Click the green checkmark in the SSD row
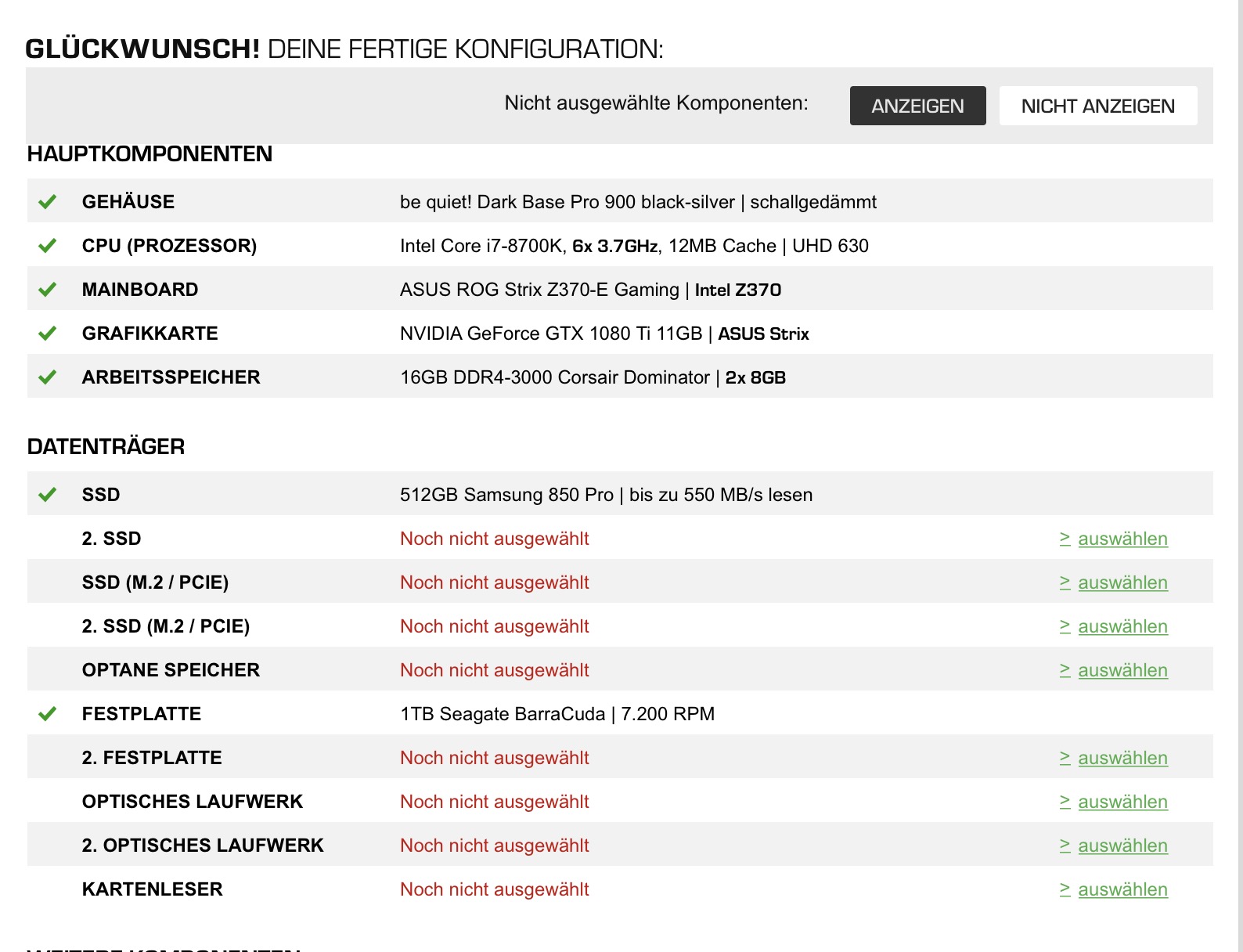Viewport: 1243px width, 952px height. pyautogui.click(x=48, y=495)
